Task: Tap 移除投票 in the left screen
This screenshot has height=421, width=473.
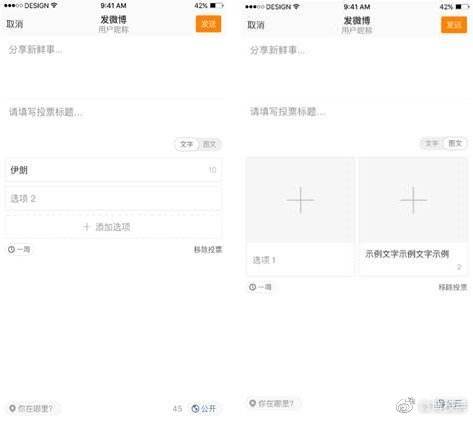Action: click(x=208, y=249)
